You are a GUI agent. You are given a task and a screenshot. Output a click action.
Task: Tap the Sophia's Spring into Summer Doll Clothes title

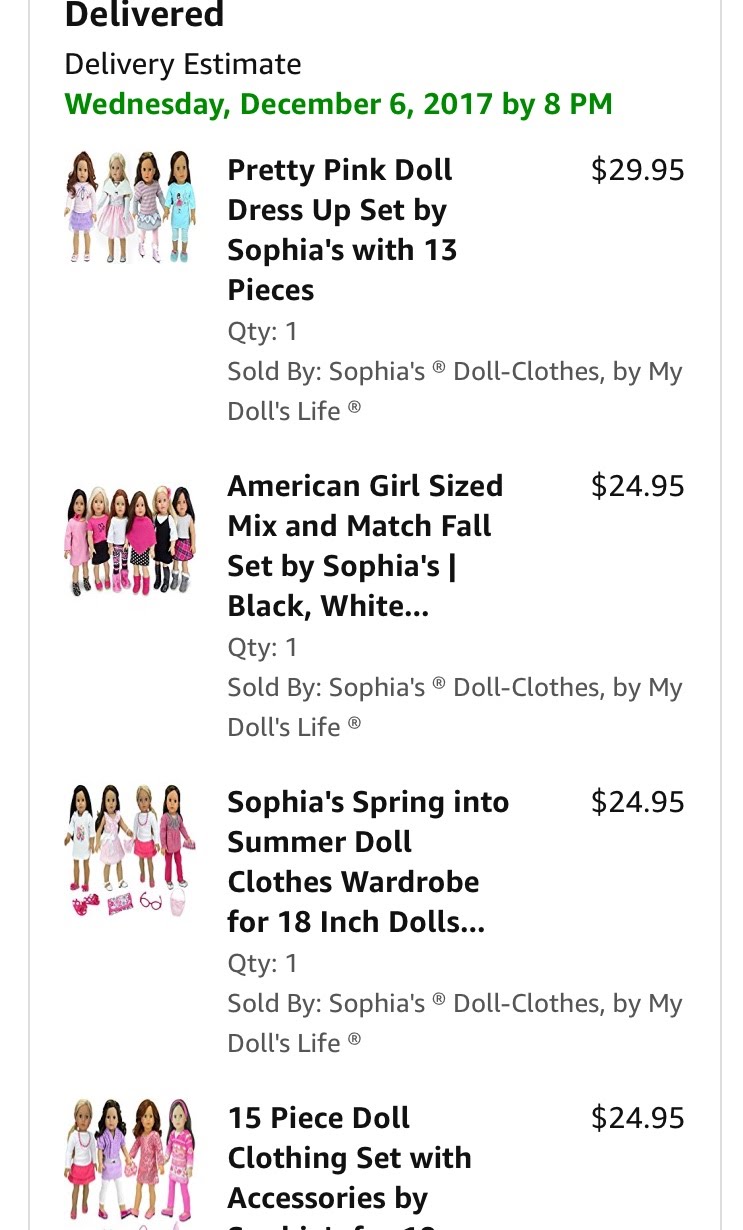click(368, 862)
